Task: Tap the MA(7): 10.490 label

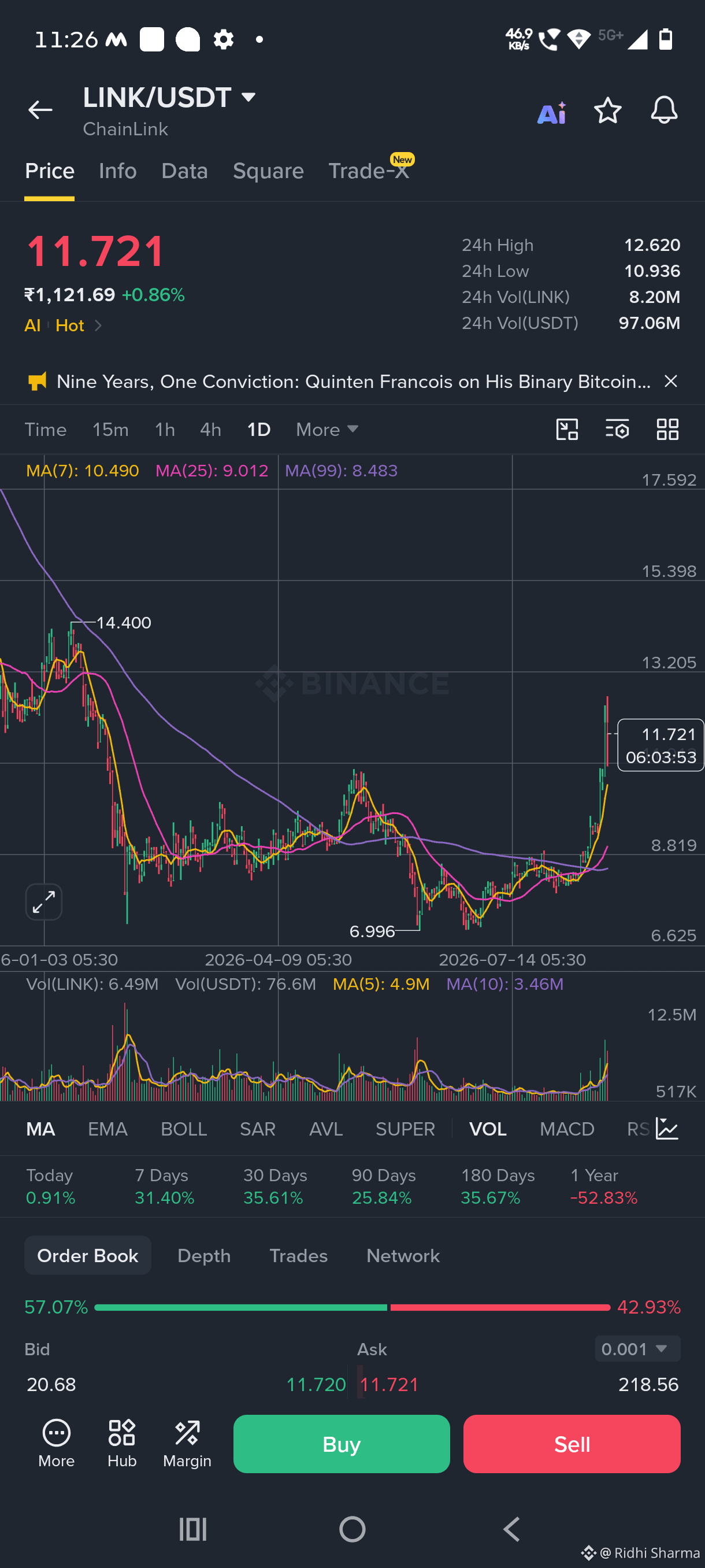Action: pyautogui.click(x=83, y=471)
